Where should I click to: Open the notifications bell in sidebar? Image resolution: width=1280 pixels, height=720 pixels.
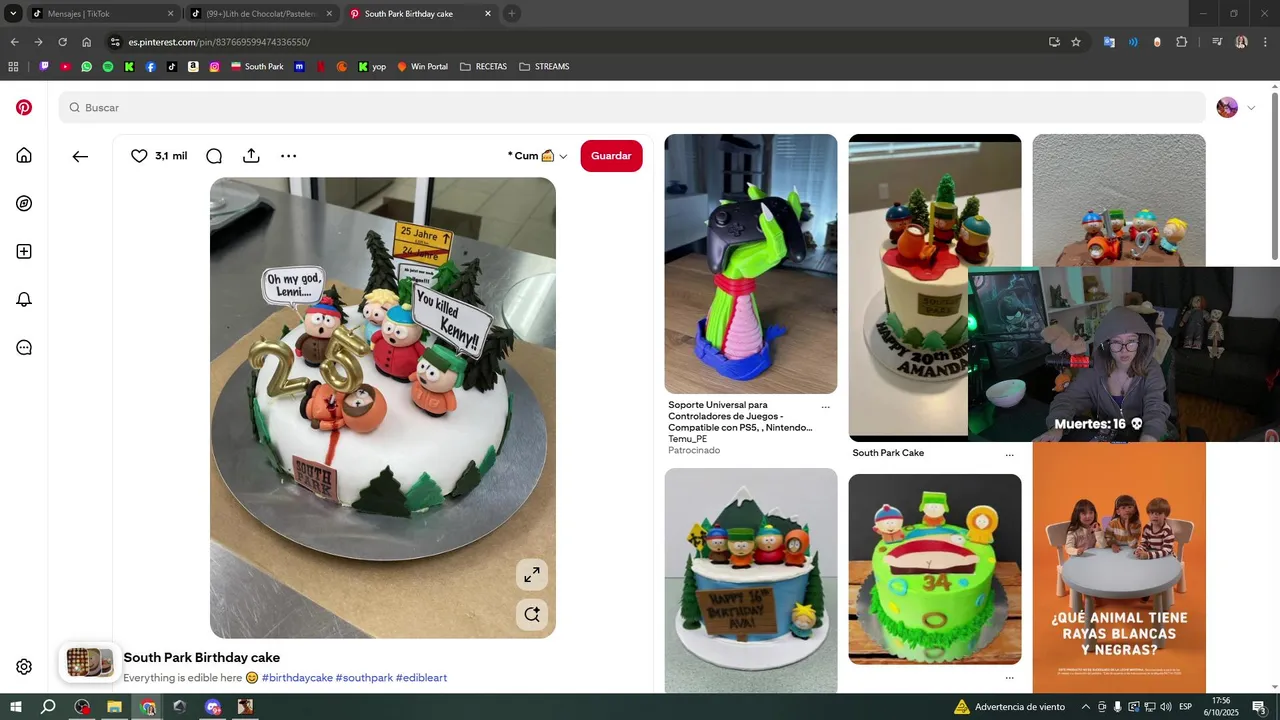[24, 299]
